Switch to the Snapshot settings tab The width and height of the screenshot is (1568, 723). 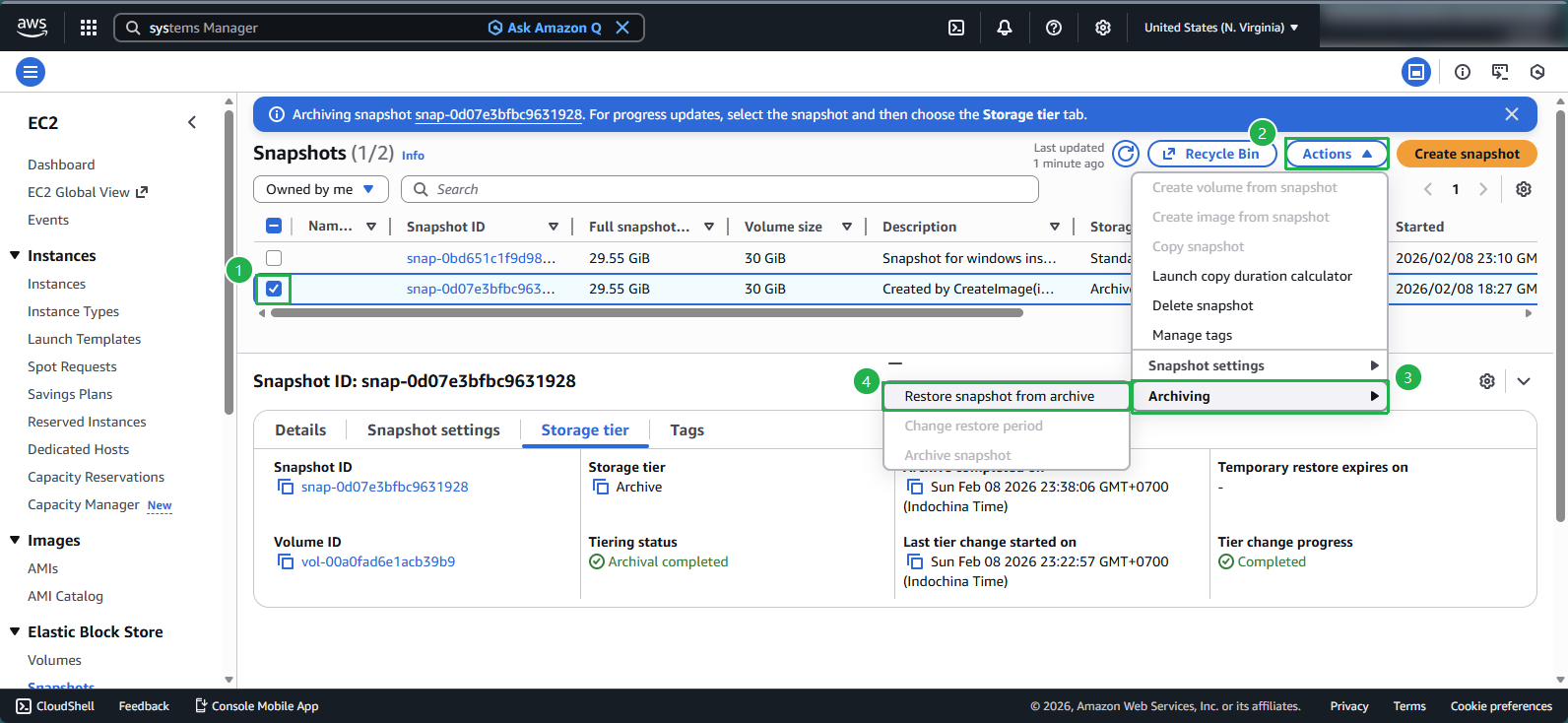coord(433,429)
